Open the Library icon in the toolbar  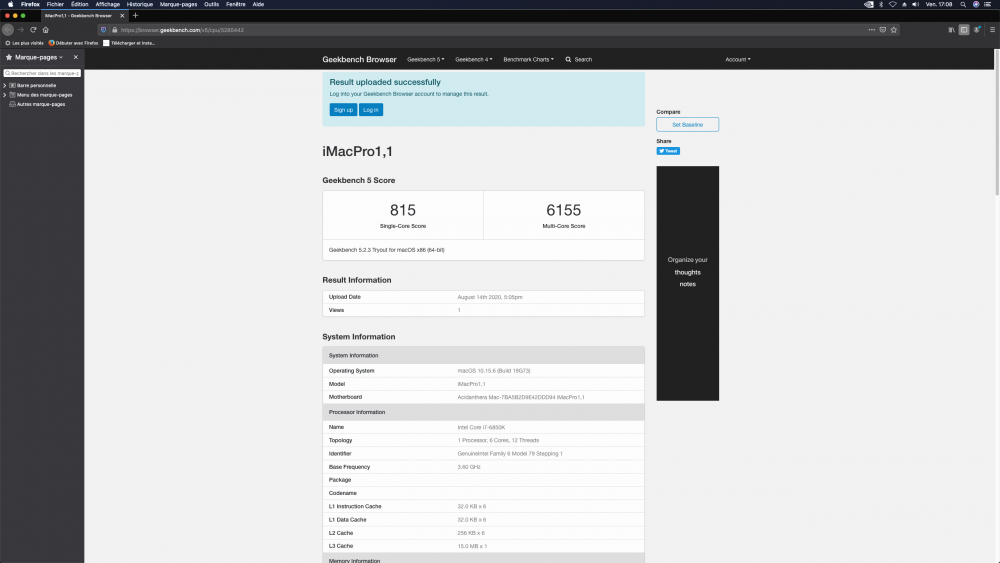(952, 30)
